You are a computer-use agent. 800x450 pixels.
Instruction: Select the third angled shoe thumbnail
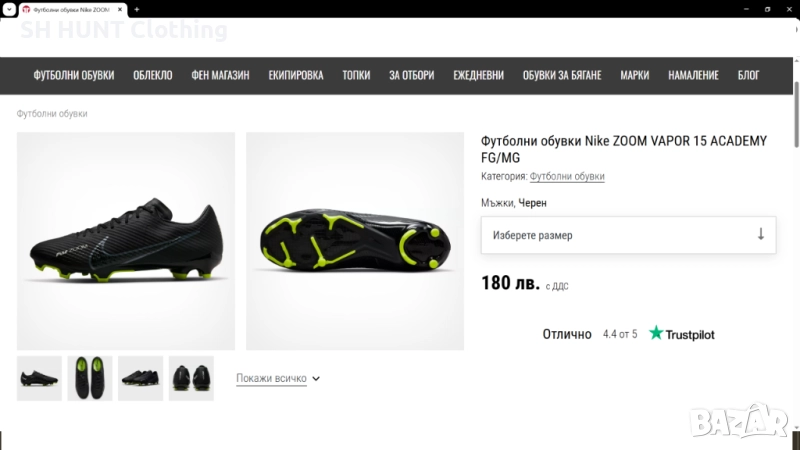(140, 378)
